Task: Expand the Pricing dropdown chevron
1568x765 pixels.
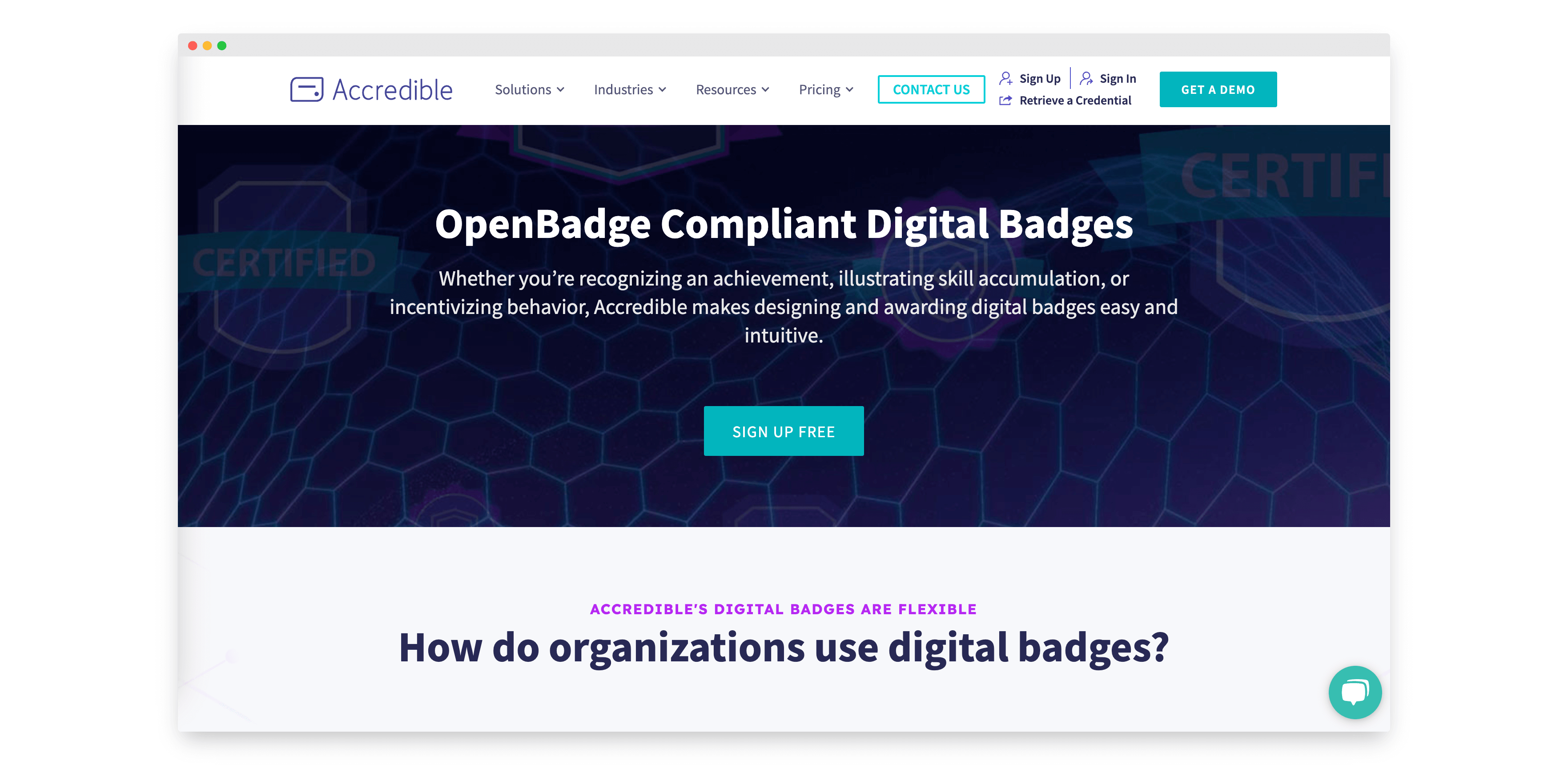Action: click(x=849, y=89)
